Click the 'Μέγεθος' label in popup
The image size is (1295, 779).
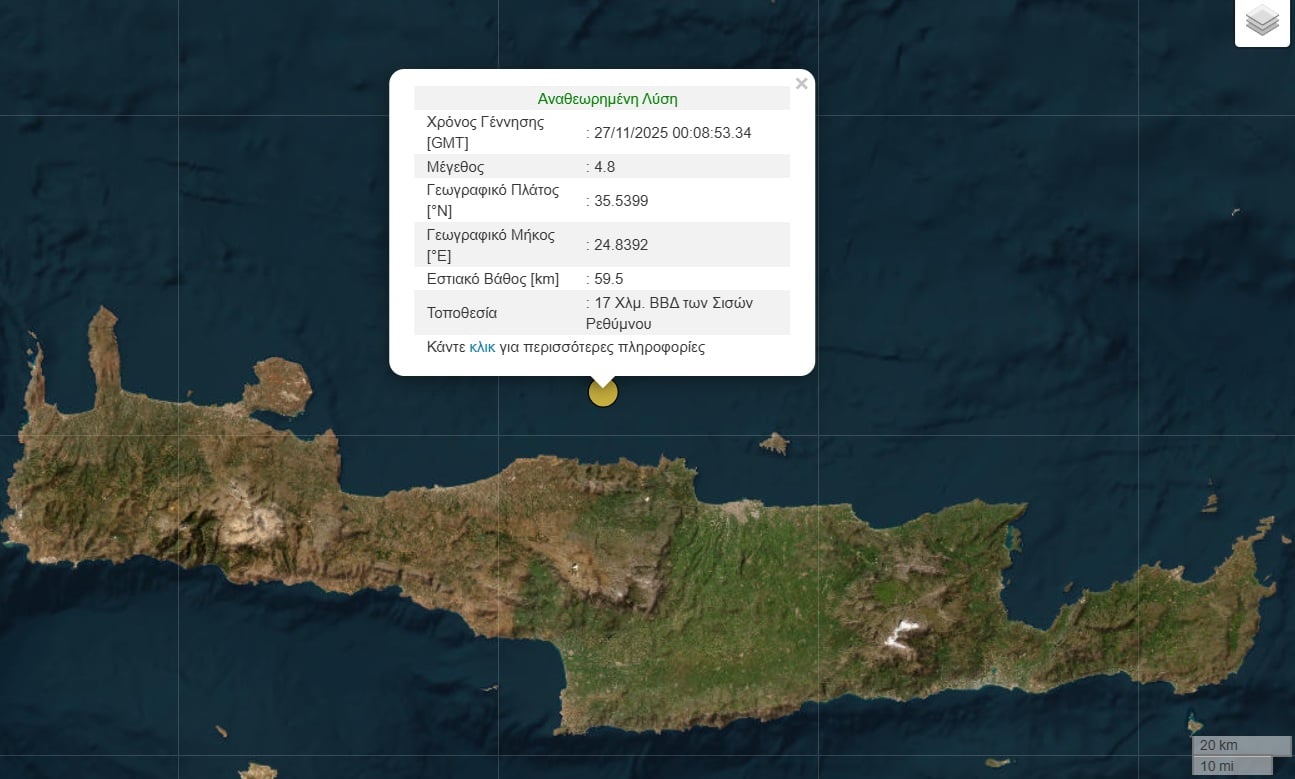455,166
